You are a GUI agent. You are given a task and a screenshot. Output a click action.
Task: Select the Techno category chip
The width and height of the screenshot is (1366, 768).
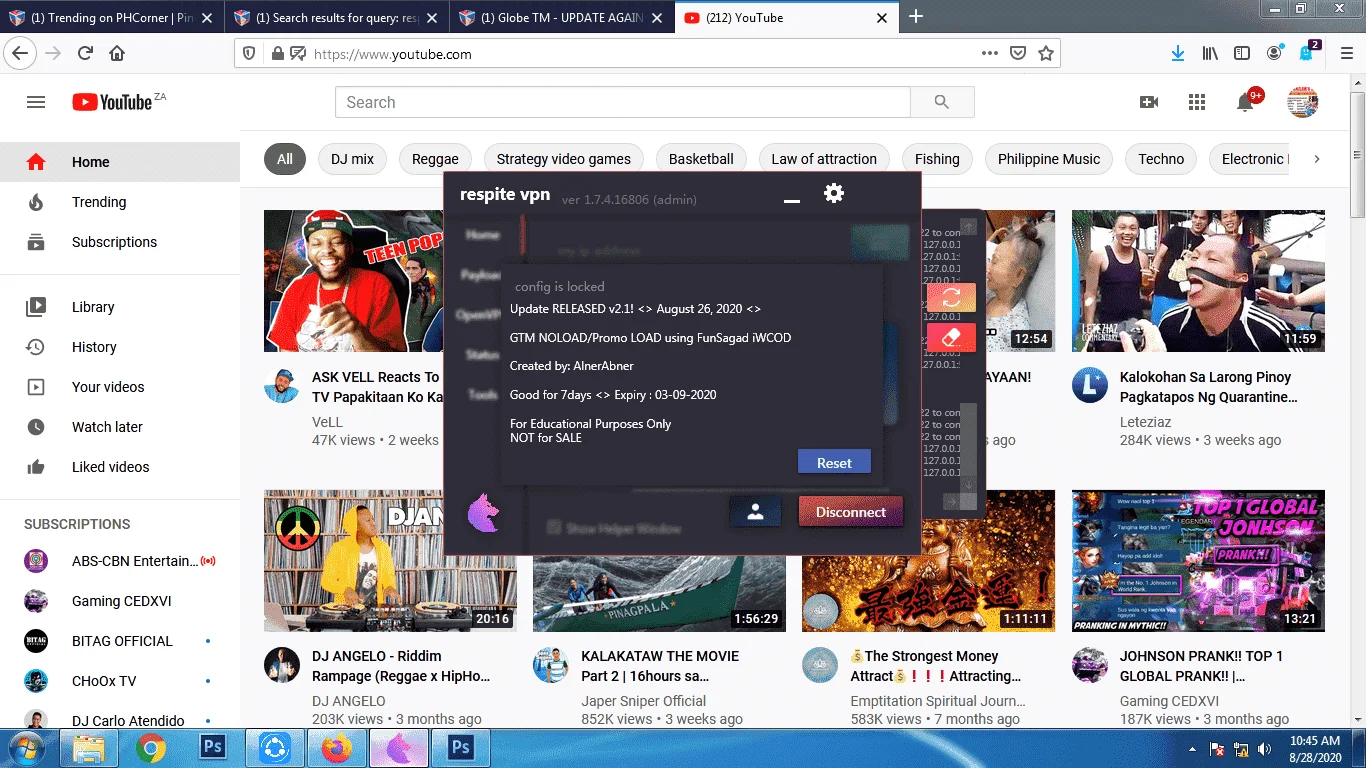point(1161,159)
